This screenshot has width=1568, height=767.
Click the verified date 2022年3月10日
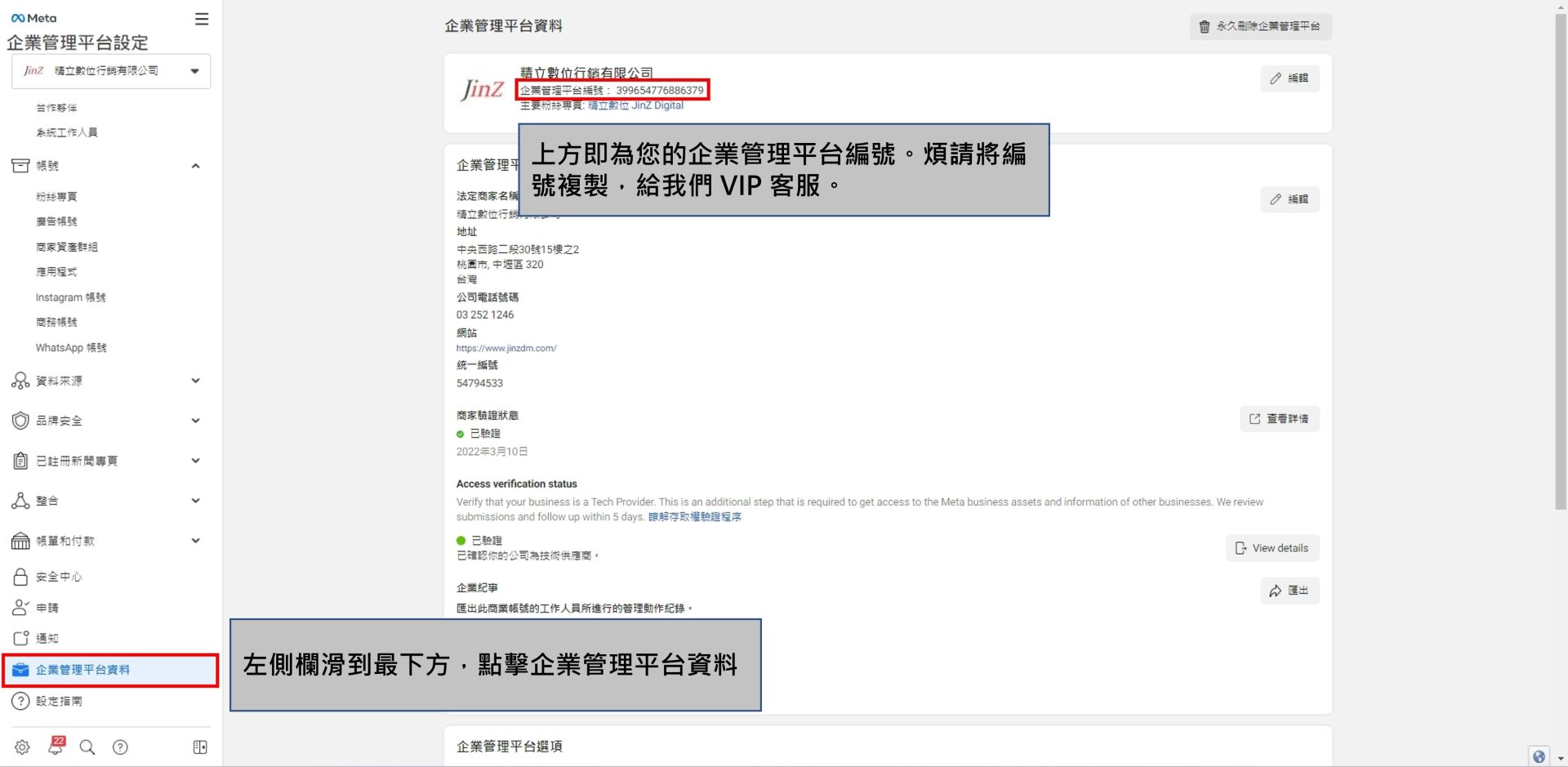click(492, 452)
